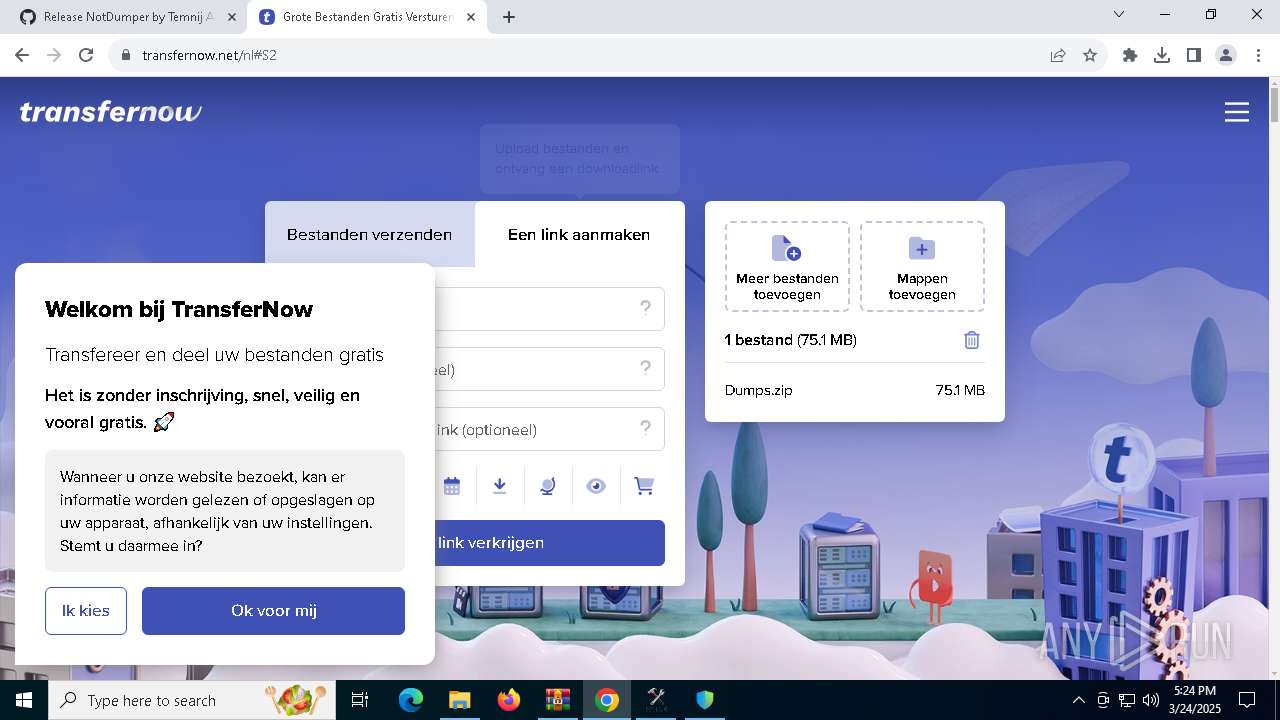Click taskbar search box

[x=192, y=700]
